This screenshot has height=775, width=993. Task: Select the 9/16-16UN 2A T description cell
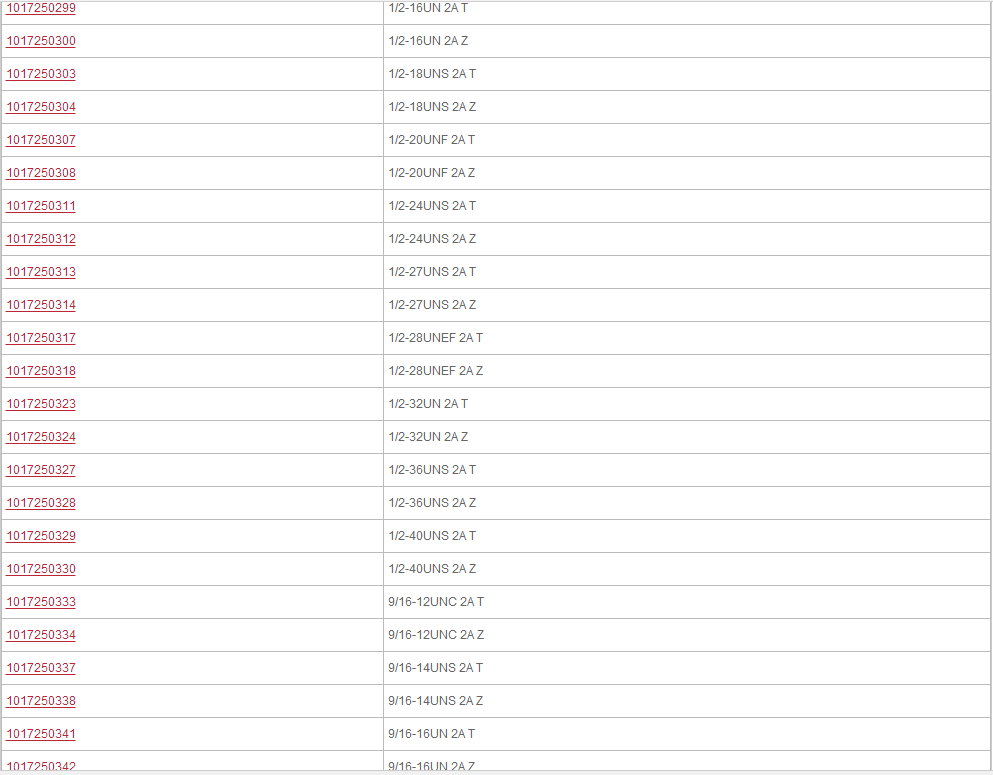tap(432, 734)
